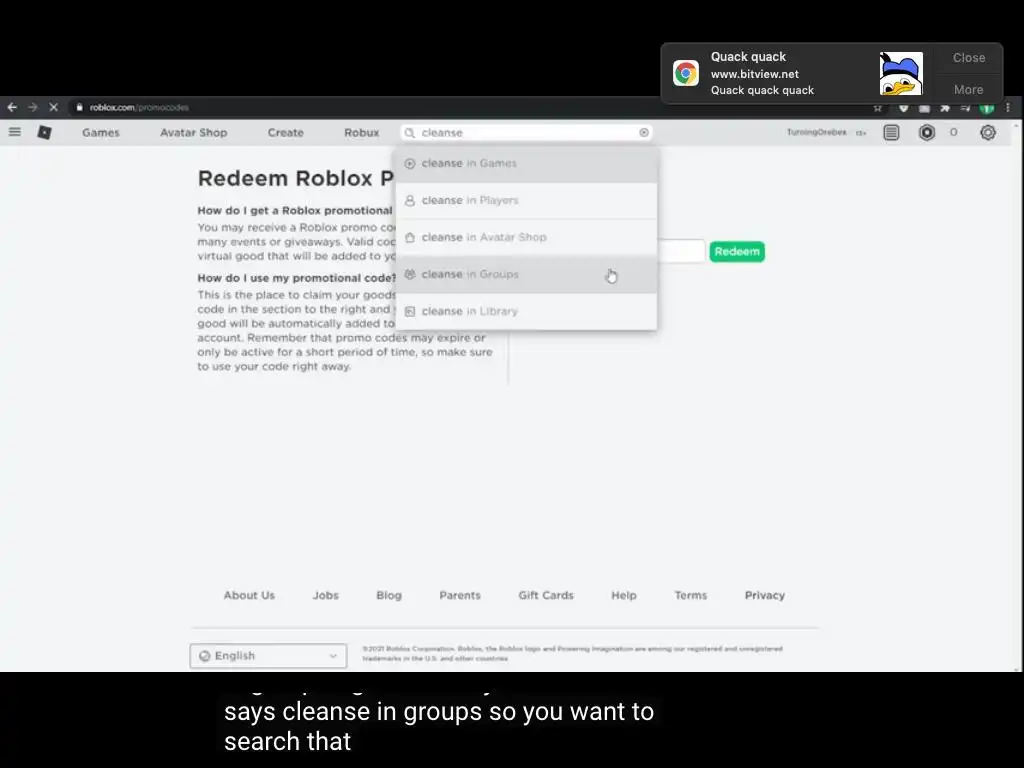Image resolution: width=1024 pixels, height=768 pixels.
Task: Open the Privacy footer link
Action: coord(765,595)
